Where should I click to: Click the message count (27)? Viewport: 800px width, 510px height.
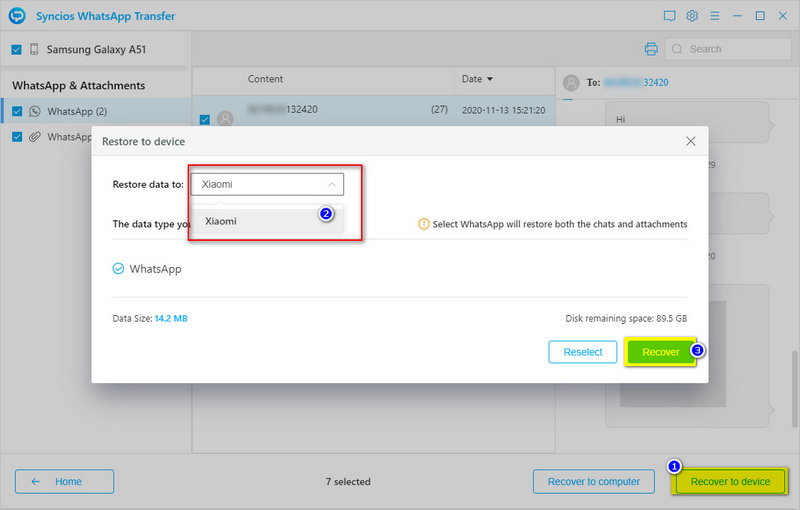[439, 110]
